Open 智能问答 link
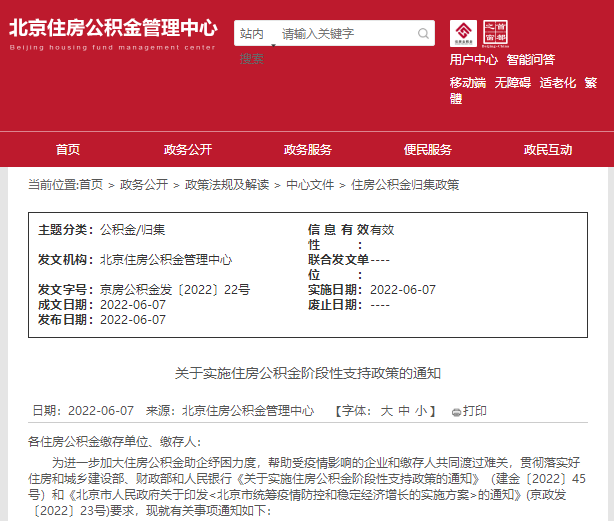 pos(531,59)
